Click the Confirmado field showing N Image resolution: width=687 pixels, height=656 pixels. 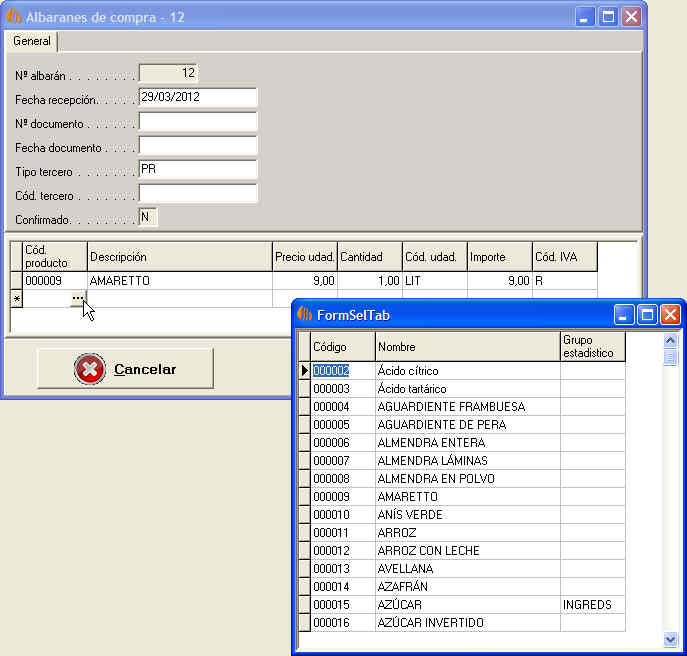(x=148, y=217)
